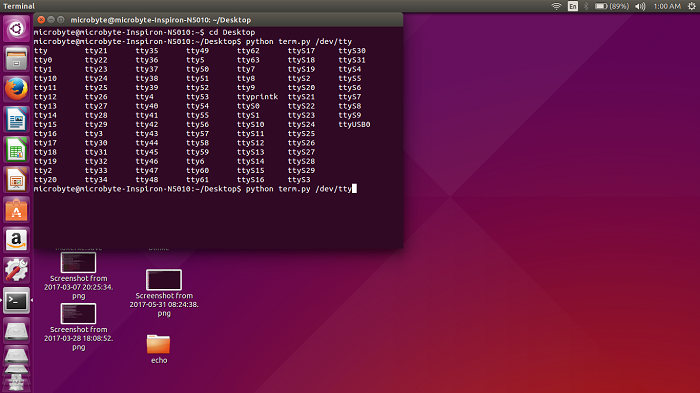The height and width of the screenshot is (393, 700).
Task: Click tty48 in the terminal listing
Action: click(147, 180)
